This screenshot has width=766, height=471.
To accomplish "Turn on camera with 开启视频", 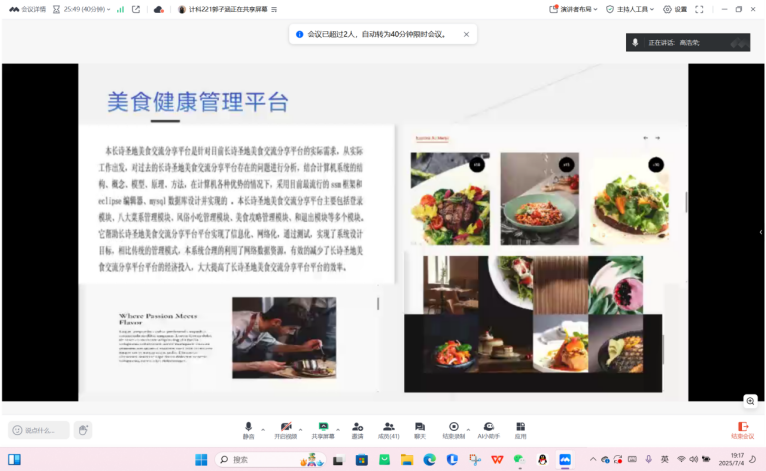I will [285, 429].
